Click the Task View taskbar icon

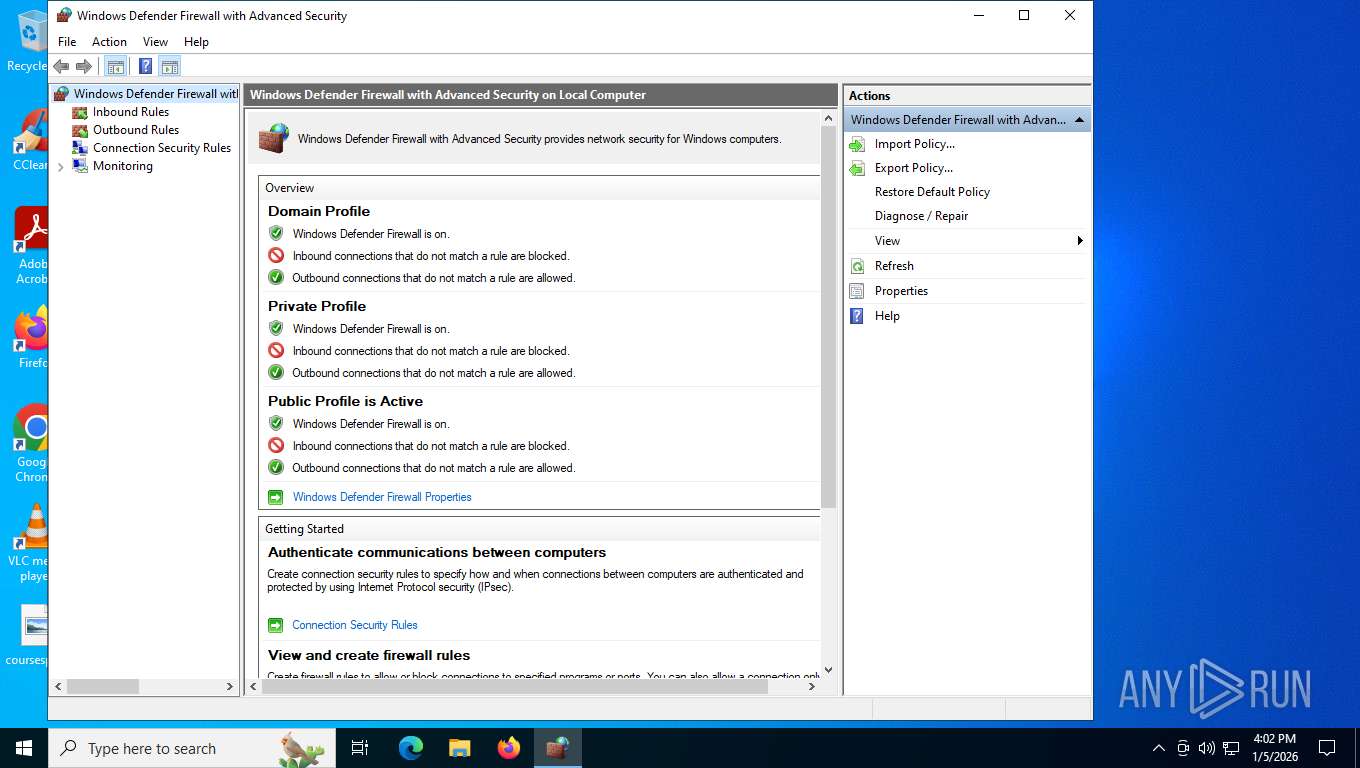click(x=360, y=748)
